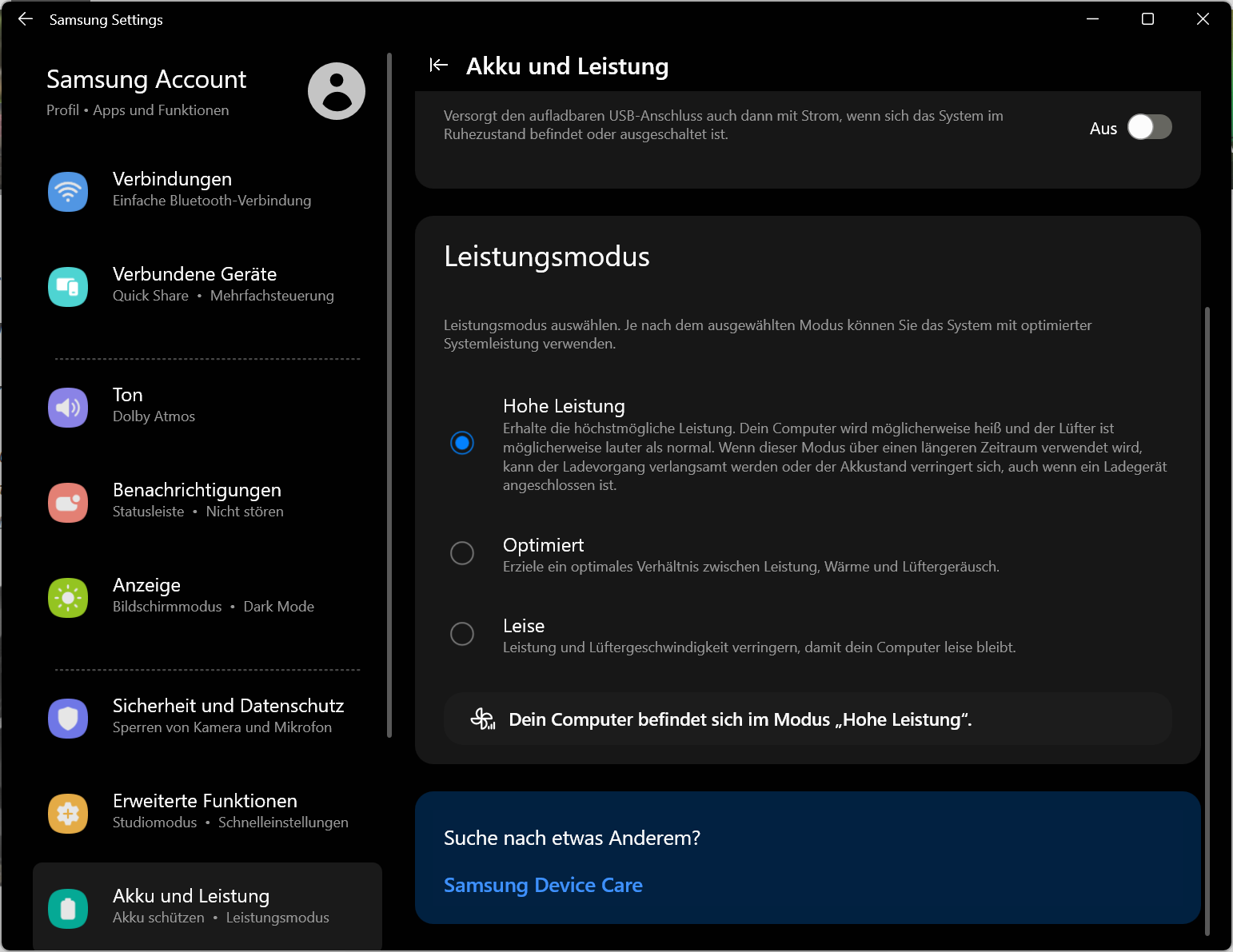The width and height of the screenshot is (1233, 952).
Task: Click the Samsung Account heading
Action: (x=146, y=79)
